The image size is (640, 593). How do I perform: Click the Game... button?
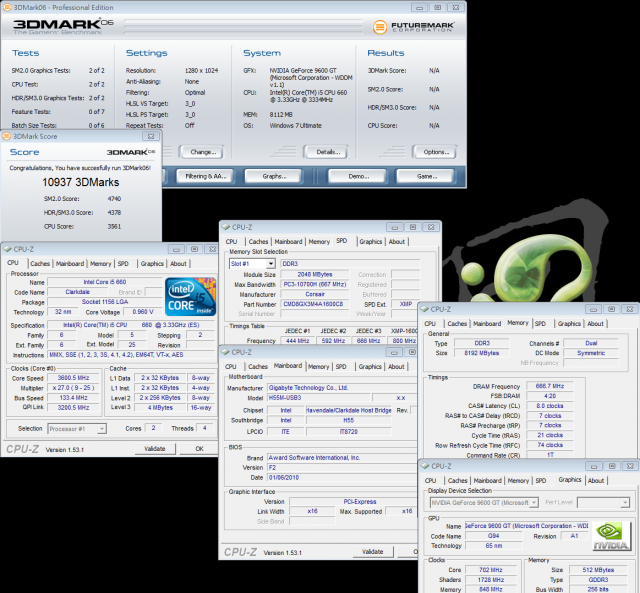(427, 176)
